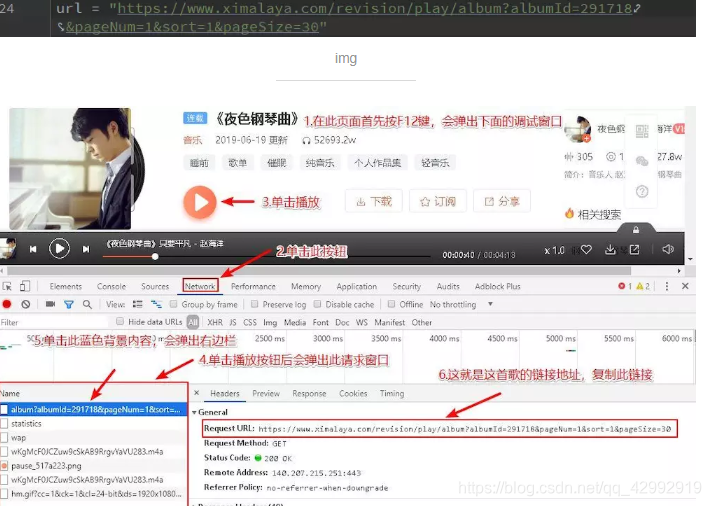This screenshot has width=711, height=506.
Task: Select the large request rows view icon
Action: pos(137,304)
